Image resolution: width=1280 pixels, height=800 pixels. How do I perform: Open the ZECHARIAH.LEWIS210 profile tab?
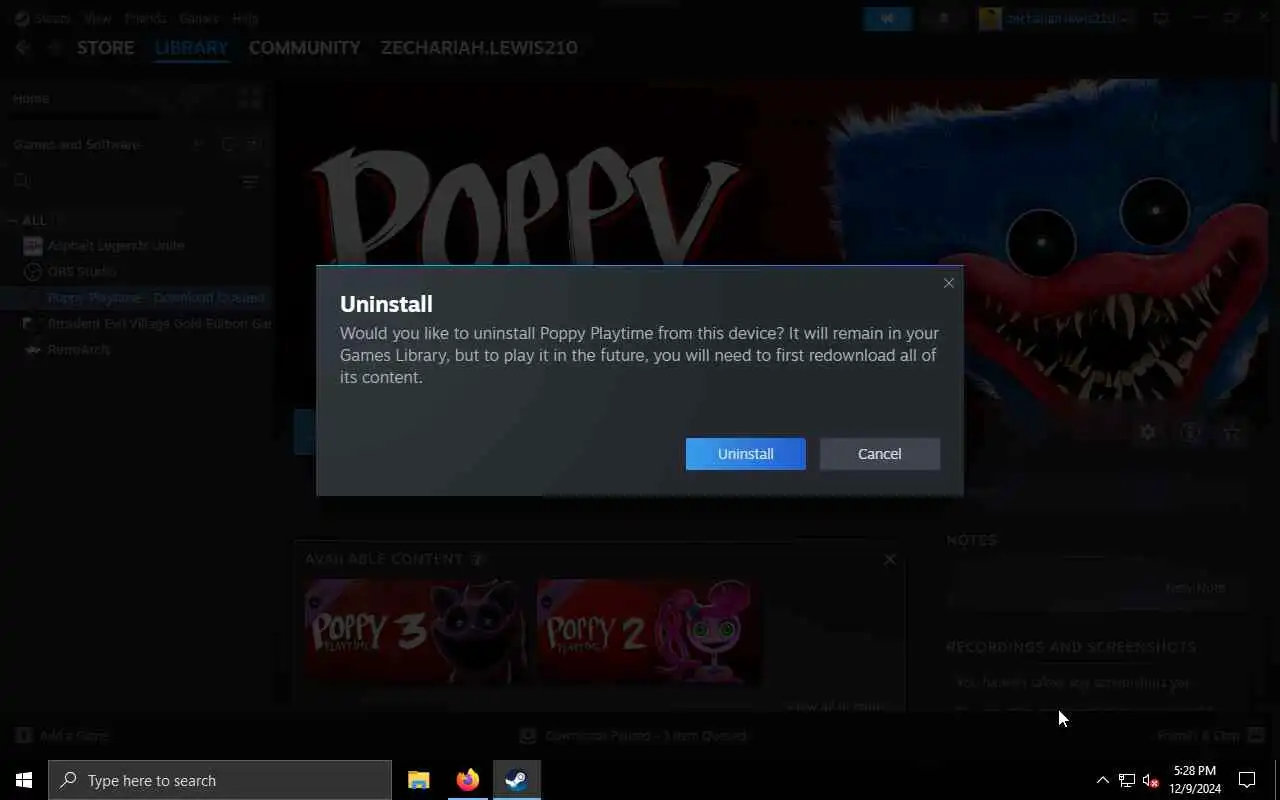(x=479, y=47)
